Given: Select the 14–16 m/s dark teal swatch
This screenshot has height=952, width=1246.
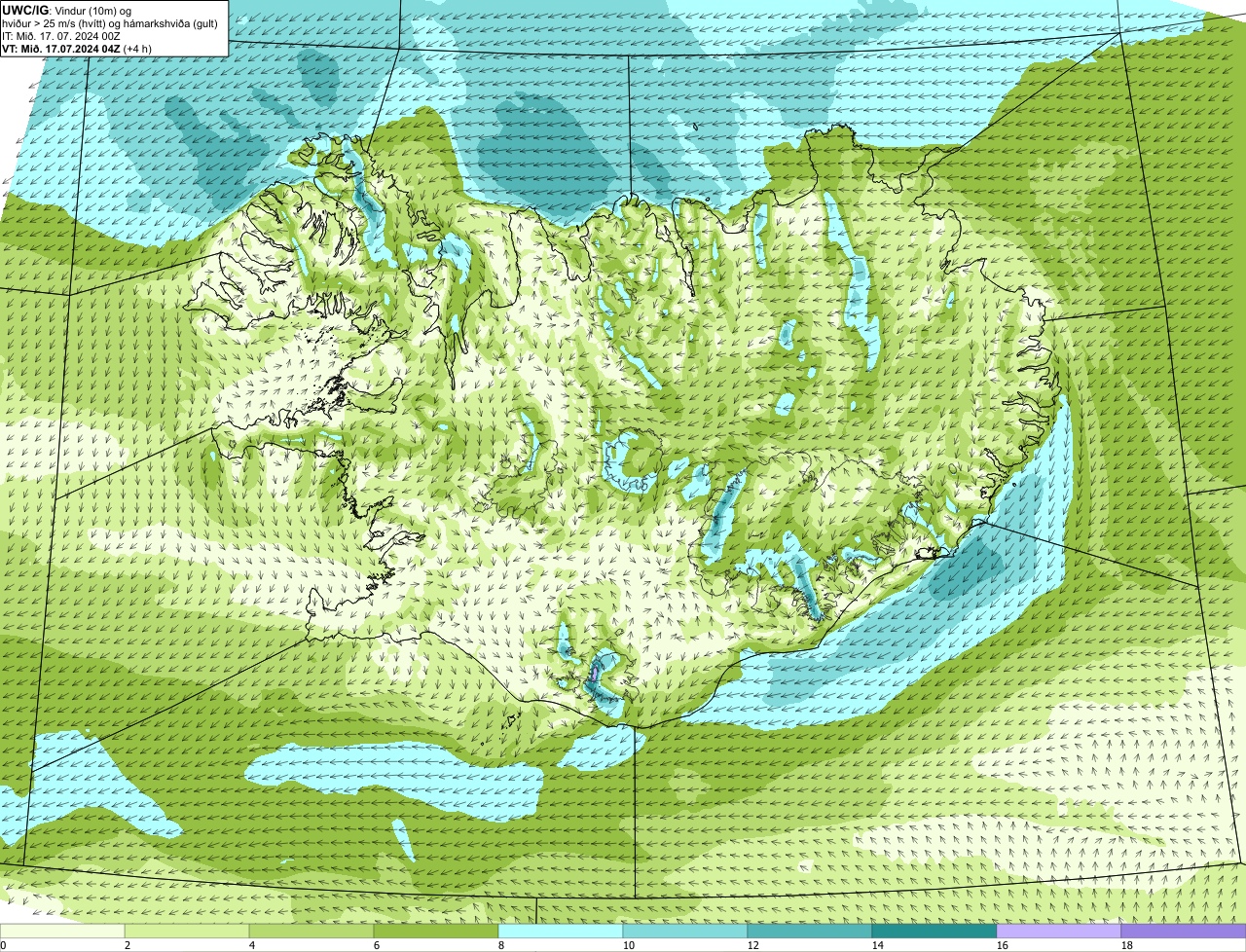Looking at the screenshot, I should click(x=934, y=931).
